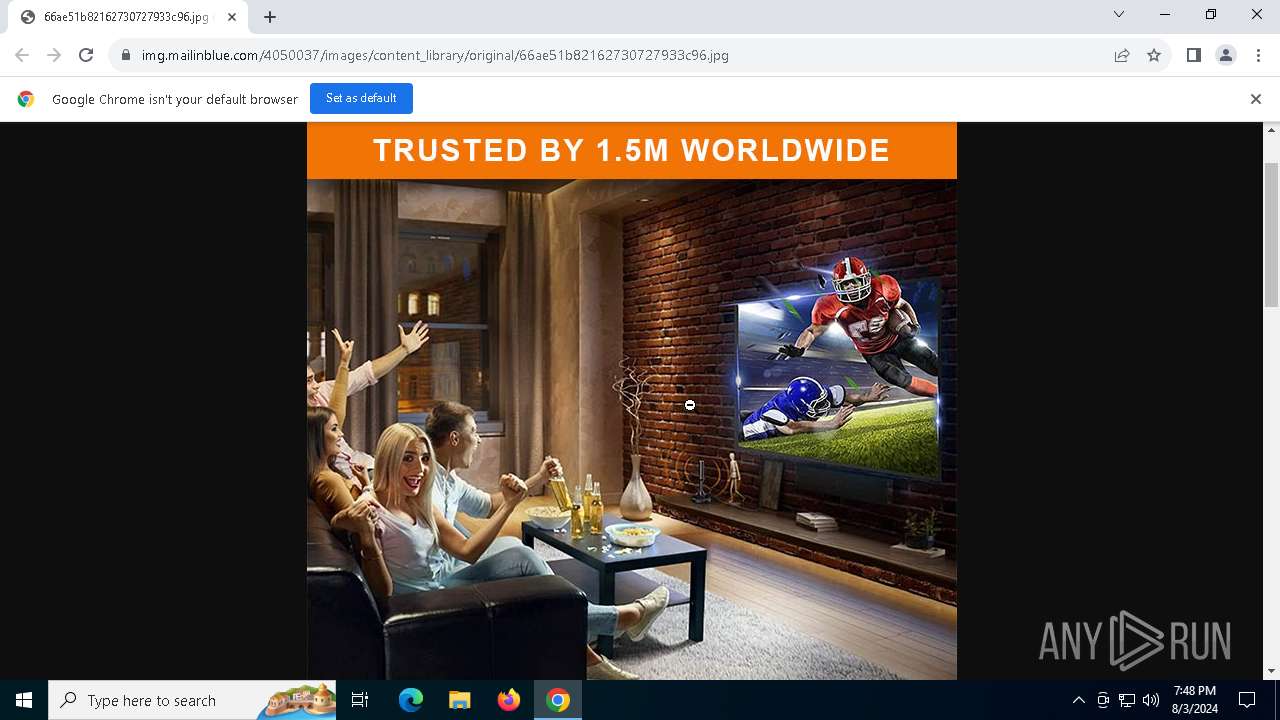Viewport: 1280px width, 720px height.
Task: Open a new tab with the plus button
Action: (x=270, y=17)
